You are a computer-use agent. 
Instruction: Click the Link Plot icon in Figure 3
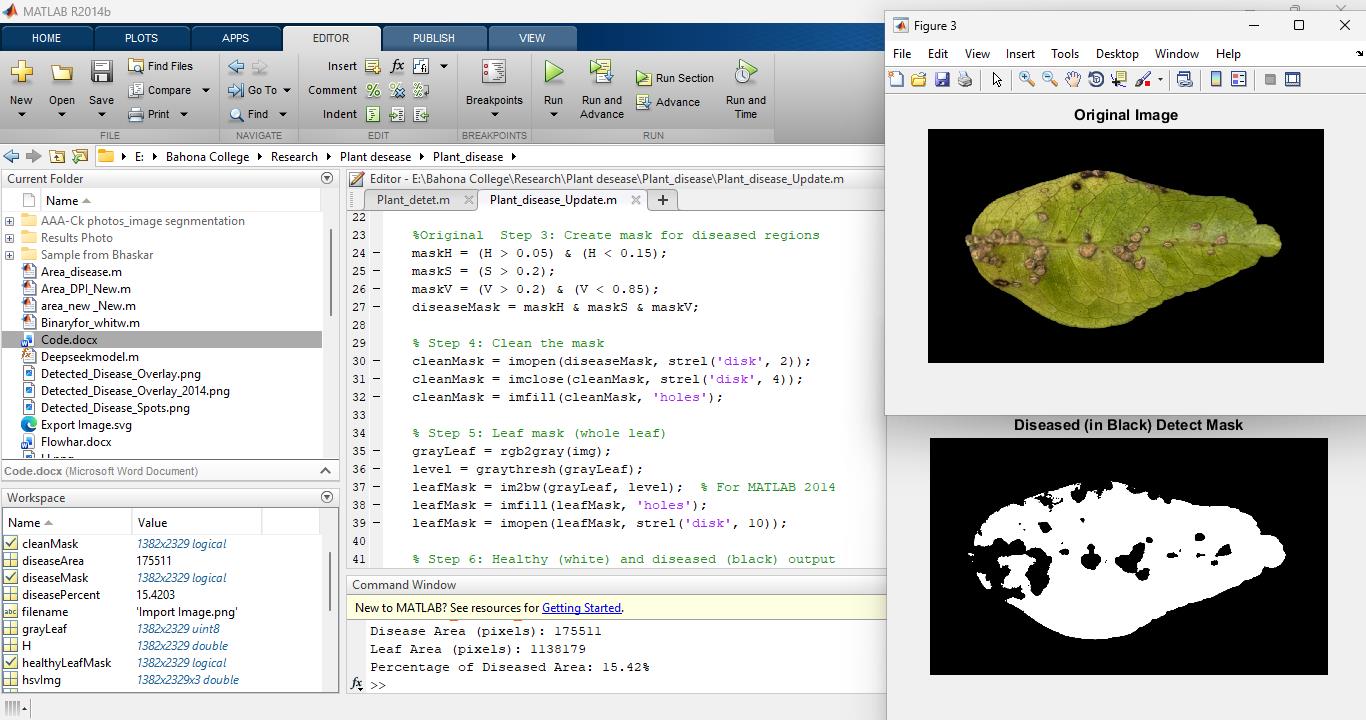point(1185,79)
